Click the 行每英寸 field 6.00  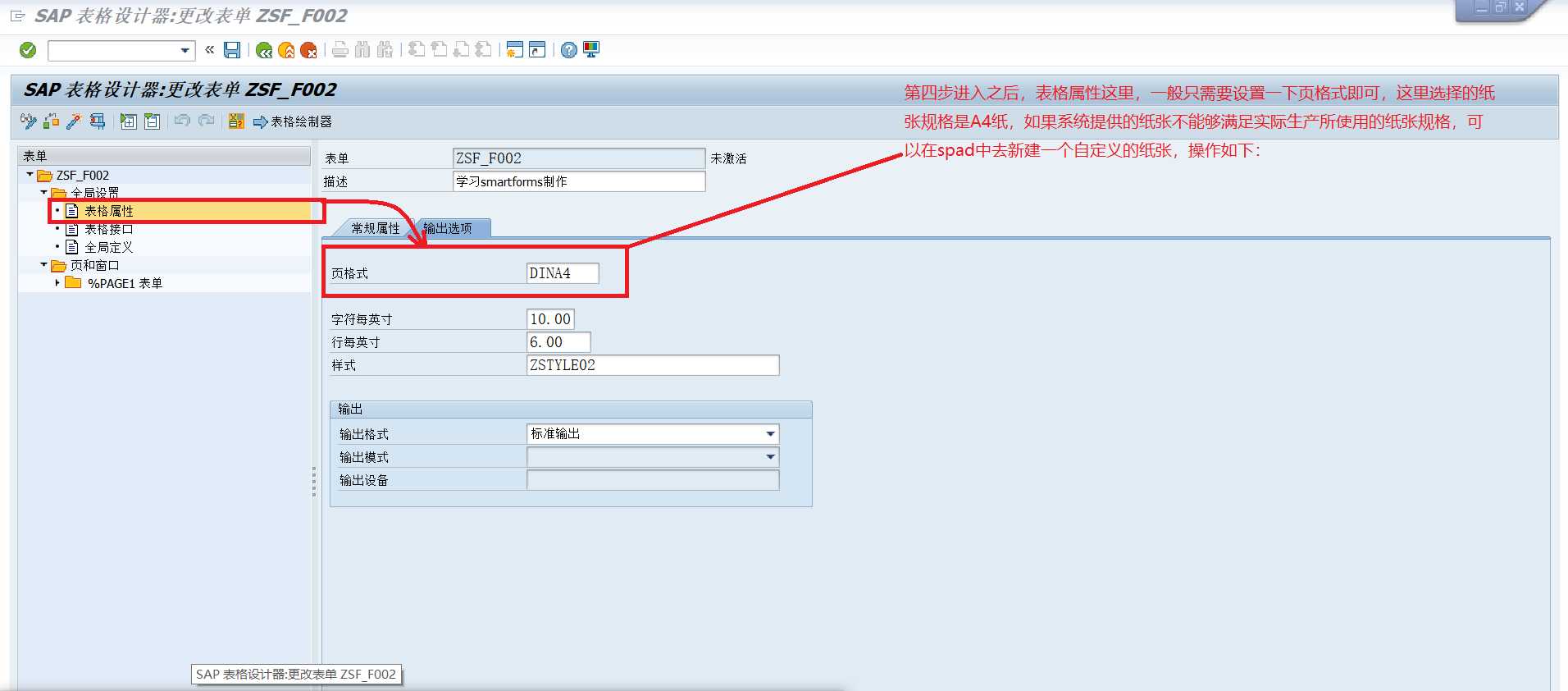[x=558, y=342]
